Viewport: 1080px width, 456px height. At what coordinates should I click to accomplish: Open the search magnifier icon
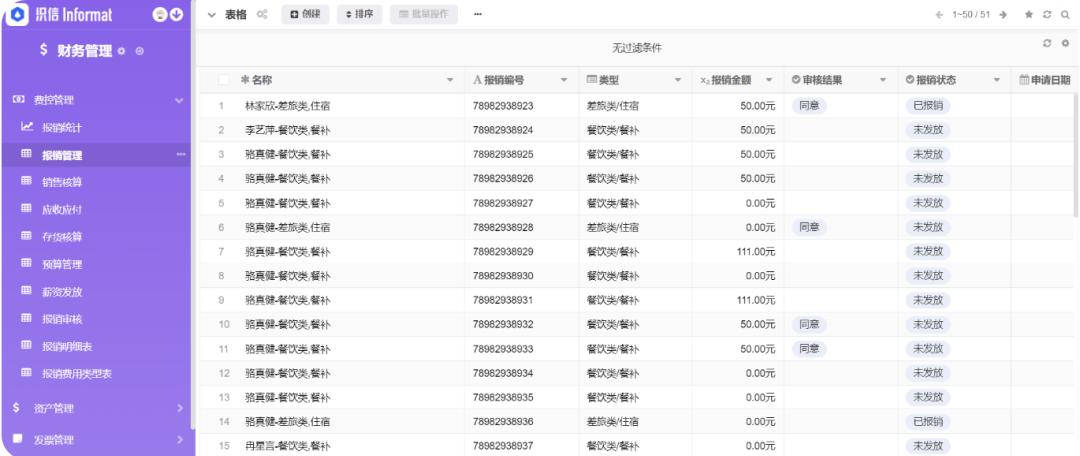point(1065,14)
